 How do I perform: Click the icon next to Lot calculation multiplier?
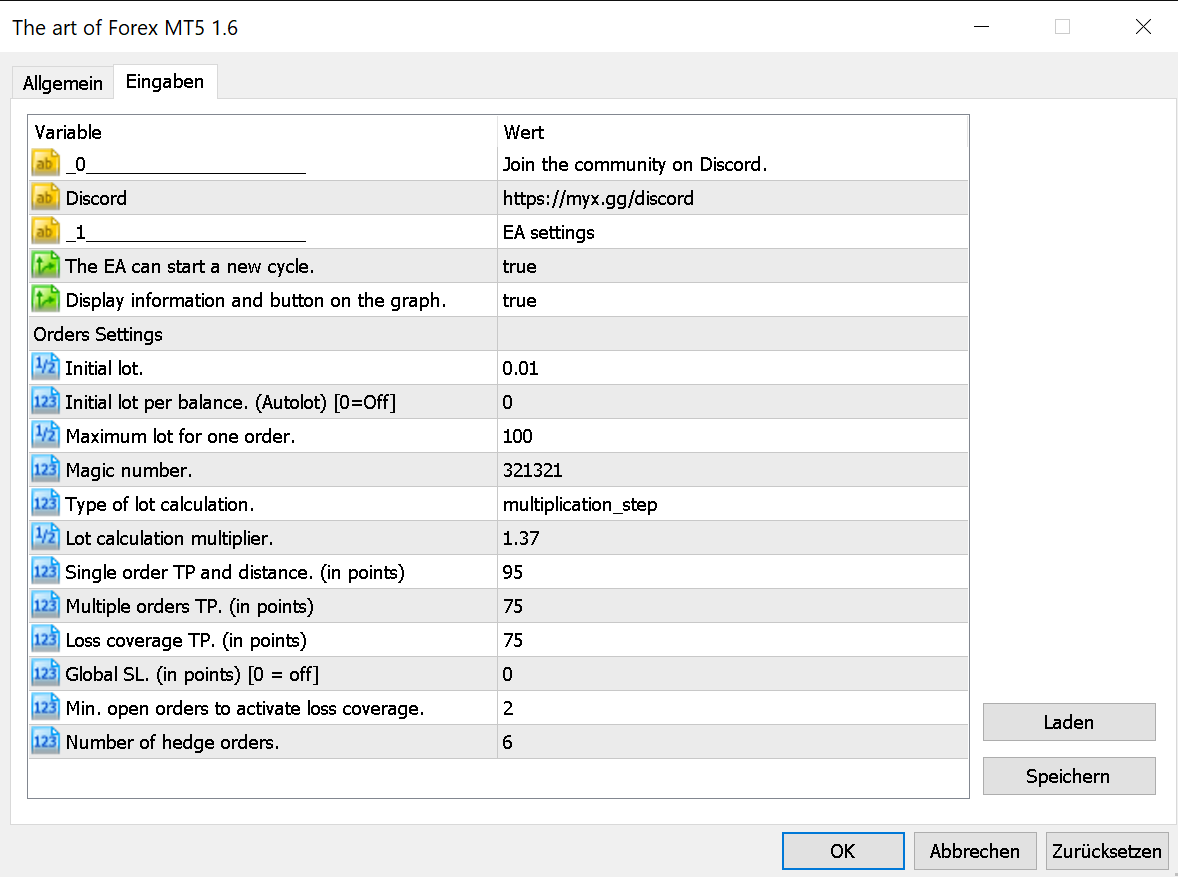click(x=46, y=538)
